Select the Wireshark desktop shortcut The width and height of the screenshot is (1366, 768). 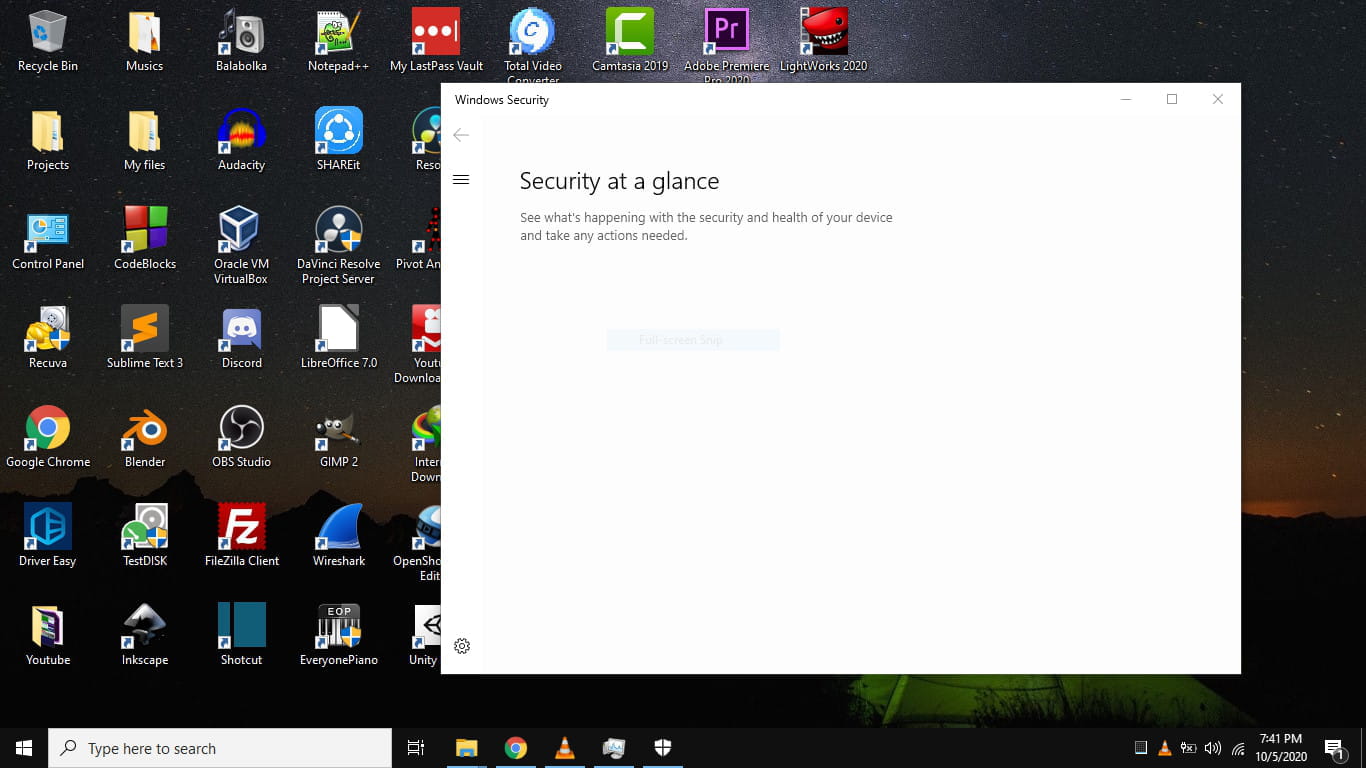338,537
